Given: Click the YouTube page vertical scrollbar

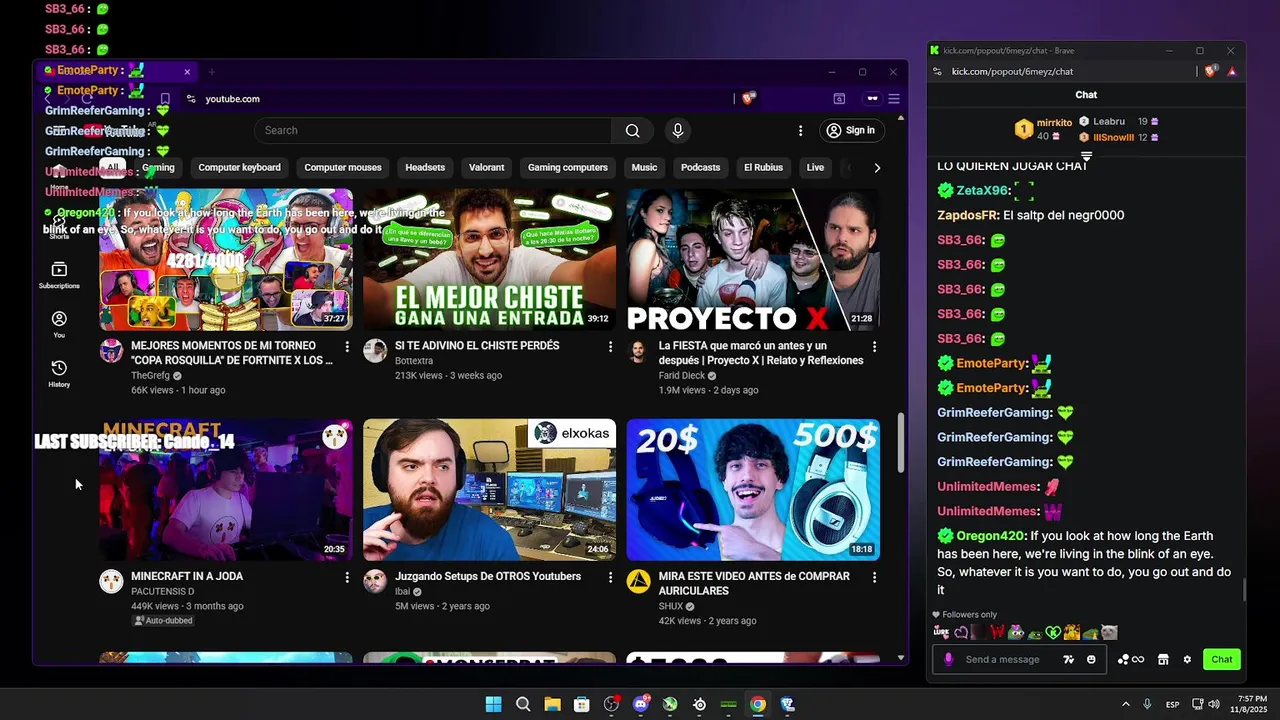Looking at the screenshot, I should coord(901,444).
